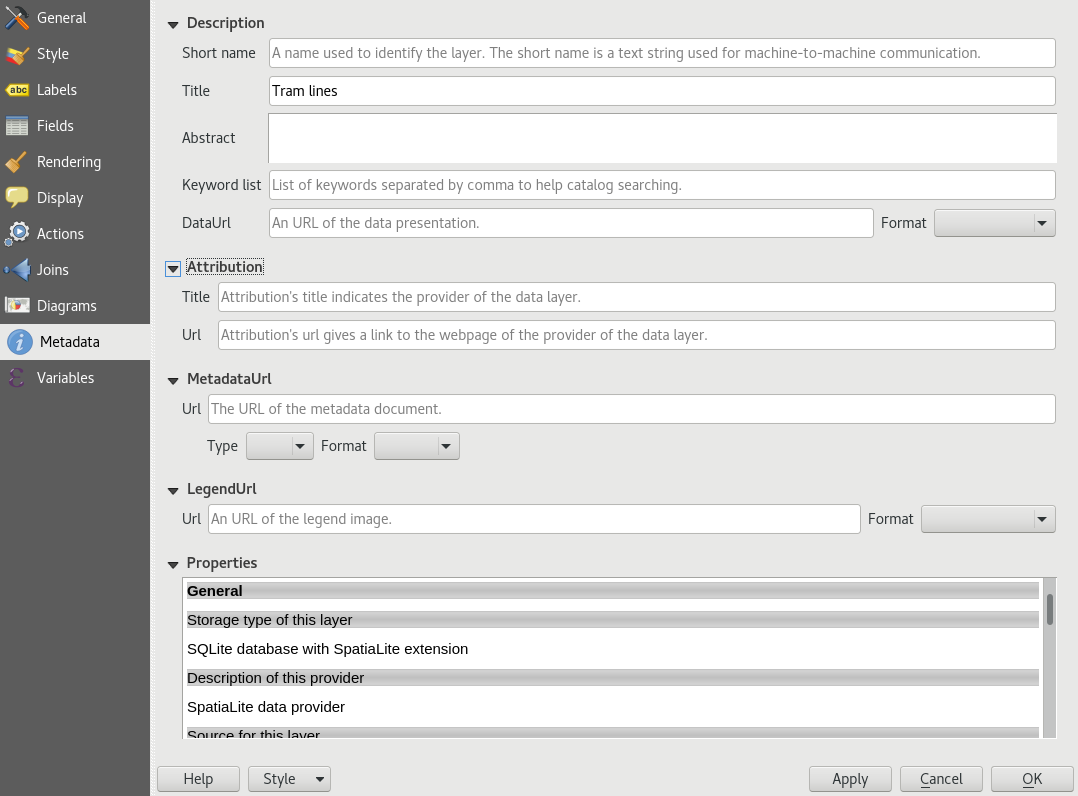The image size is (1078, 796).
Task: Collapse the LegendUrl section
Action: 173,491
